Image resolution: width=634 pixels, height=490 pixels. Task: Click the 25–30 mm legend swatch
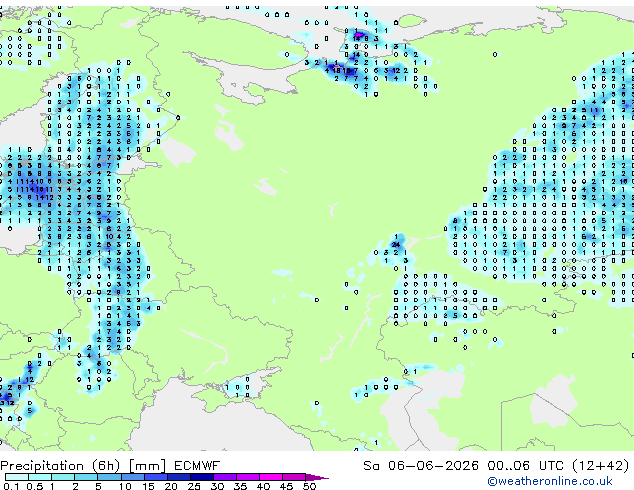(201, 477)
